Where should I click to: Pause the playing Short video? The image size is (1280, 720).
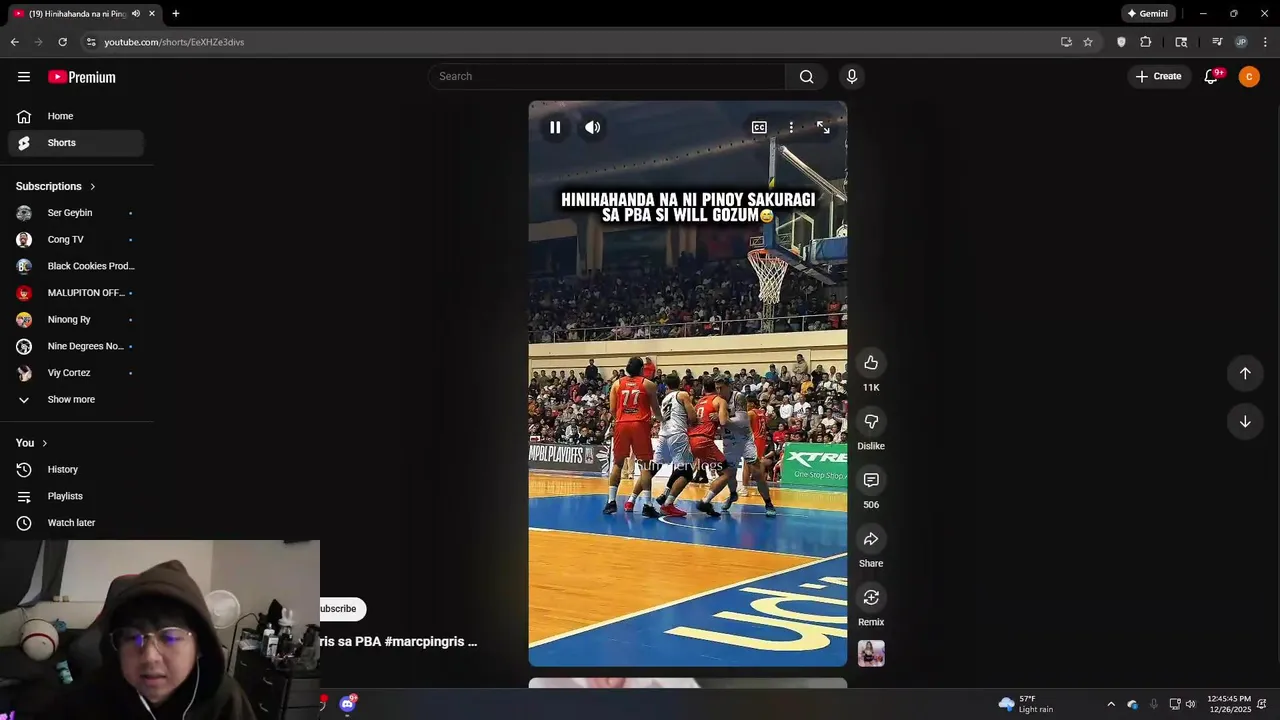[555, 127]
